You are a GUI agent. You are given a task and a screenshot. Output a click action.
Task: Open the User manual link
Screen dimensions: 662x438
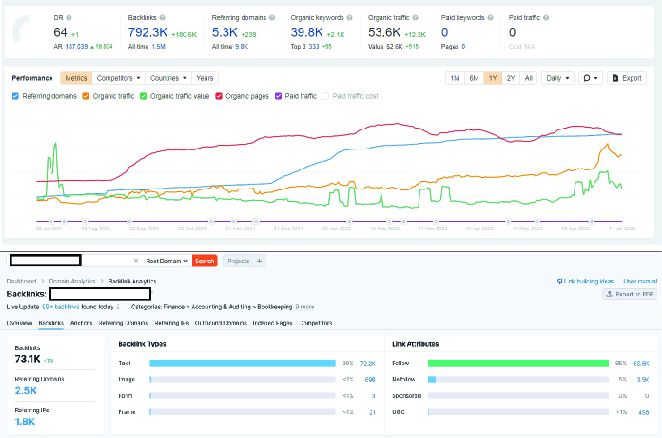638,282
